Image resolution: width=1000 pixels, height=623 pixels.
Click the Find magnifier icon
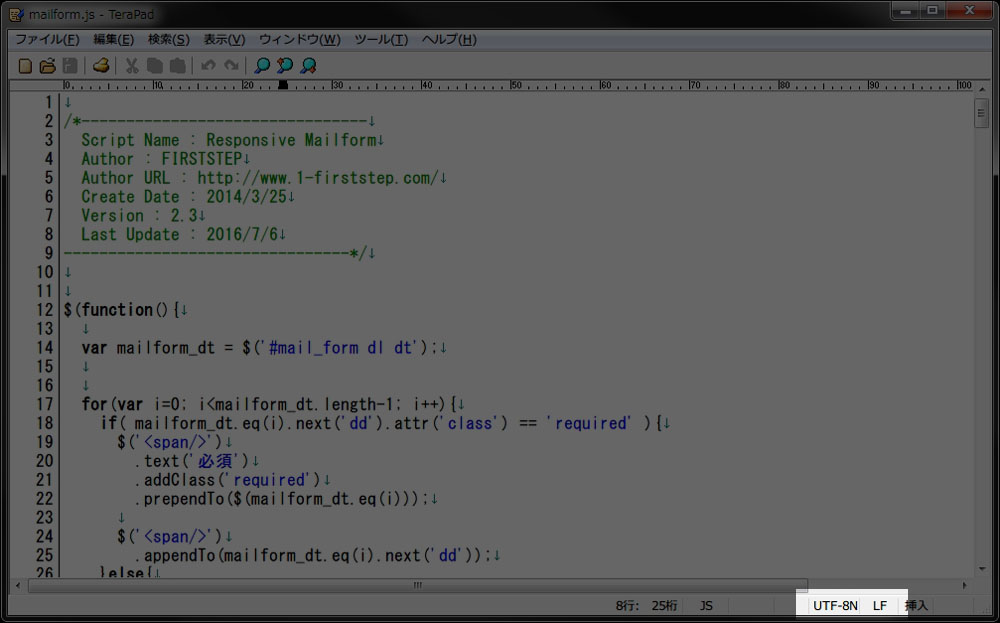[x=261, y=66]
